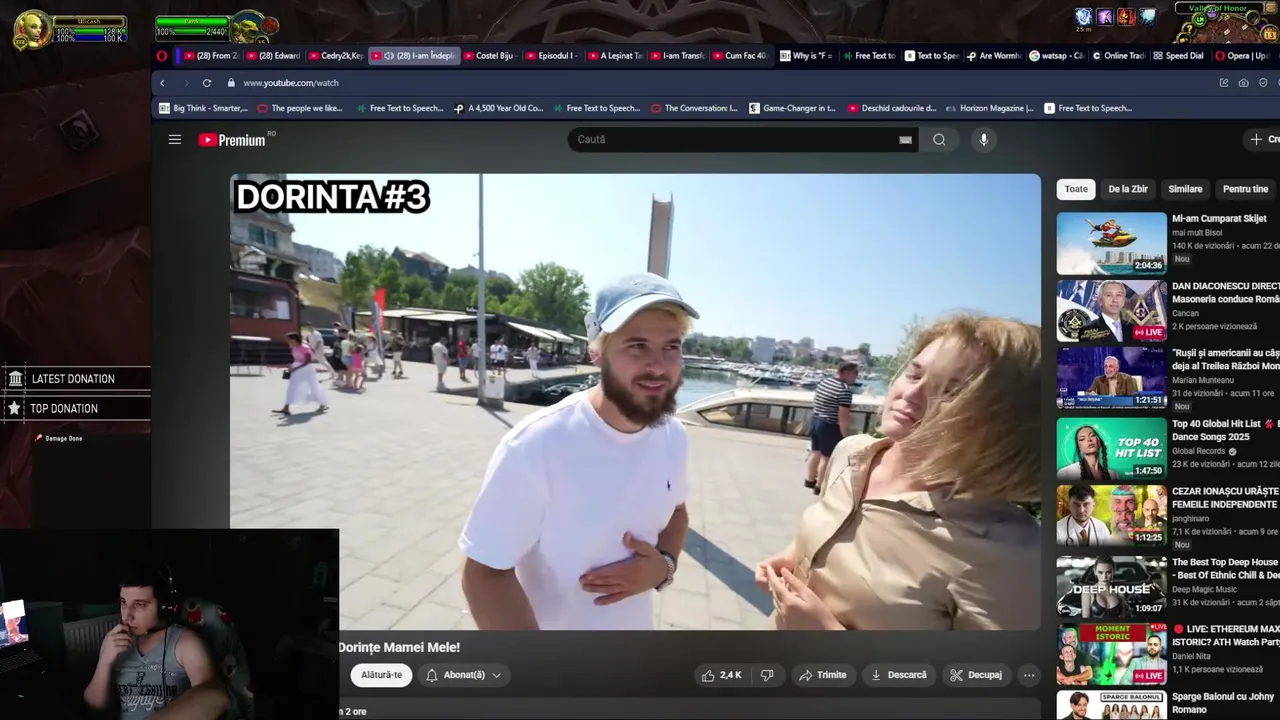Viewport: 1280px width, 720px height.
Task: Open the Top 40 Hit List thumbnail
Action: (1112, 448)
